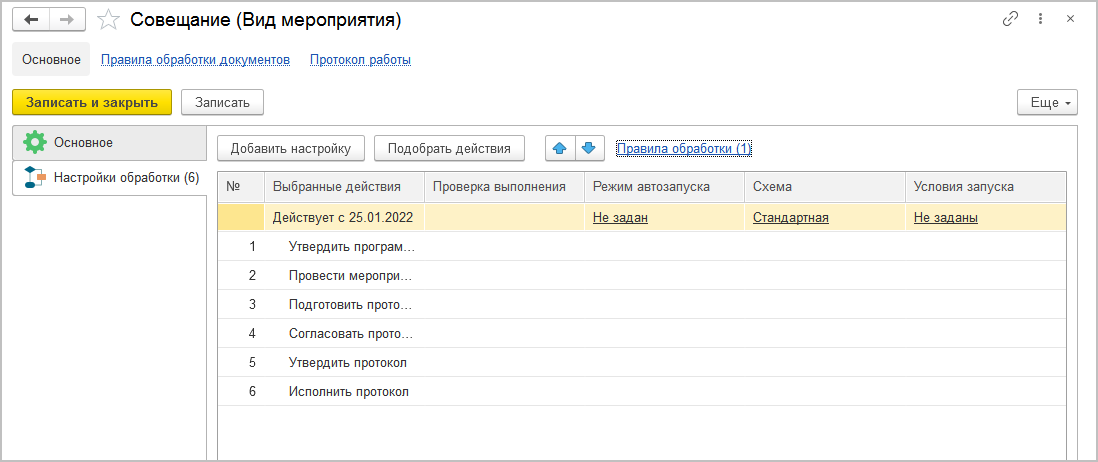Open Правила обработки документов section
Screen dimensions: 1098x462
tap(195, 59)
